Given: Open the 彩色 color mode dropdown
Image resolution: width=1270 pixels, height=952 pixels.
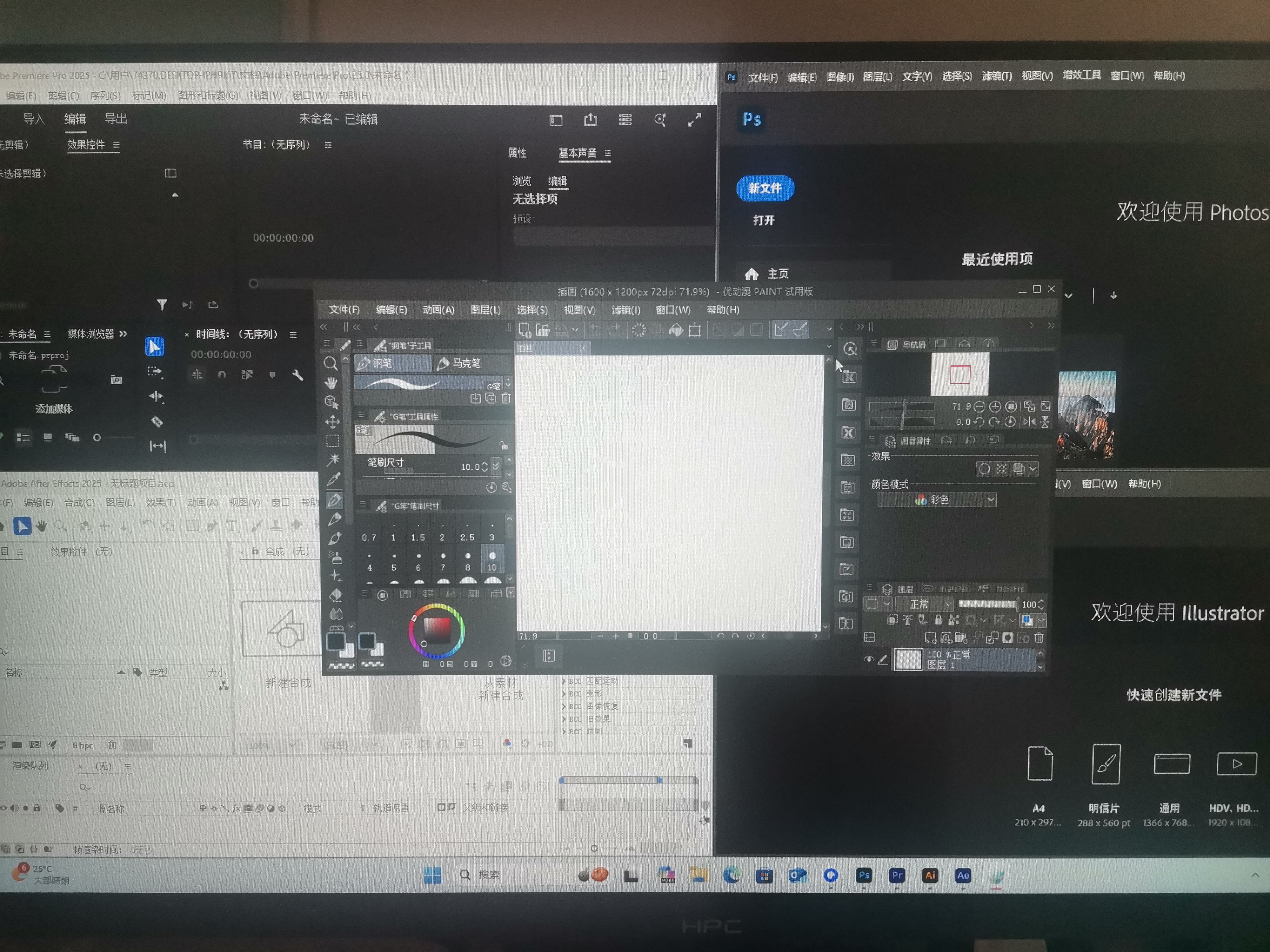Looking at the screenshot, I should tap(936, 500).
